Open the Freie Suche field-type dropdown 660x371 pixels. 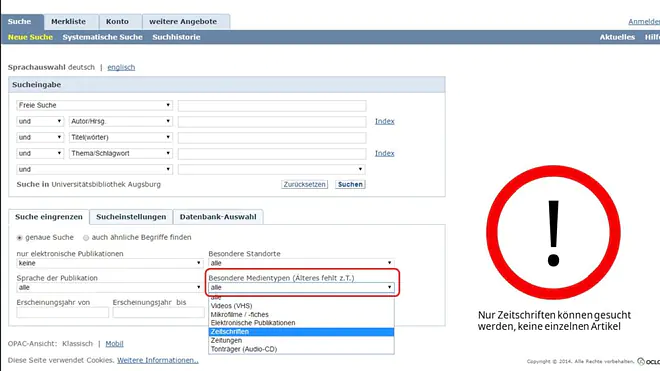click(x=94, y=105)
